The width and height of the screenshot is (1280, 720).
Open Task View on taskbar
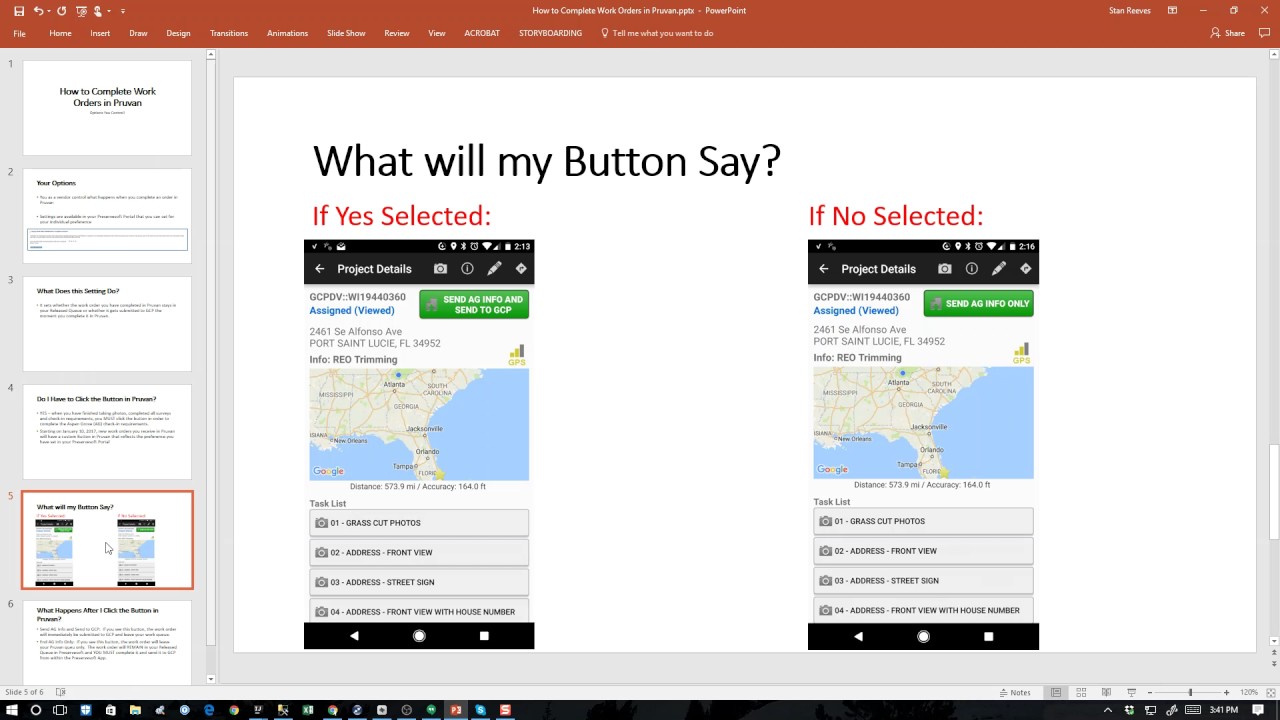[60, 710]
